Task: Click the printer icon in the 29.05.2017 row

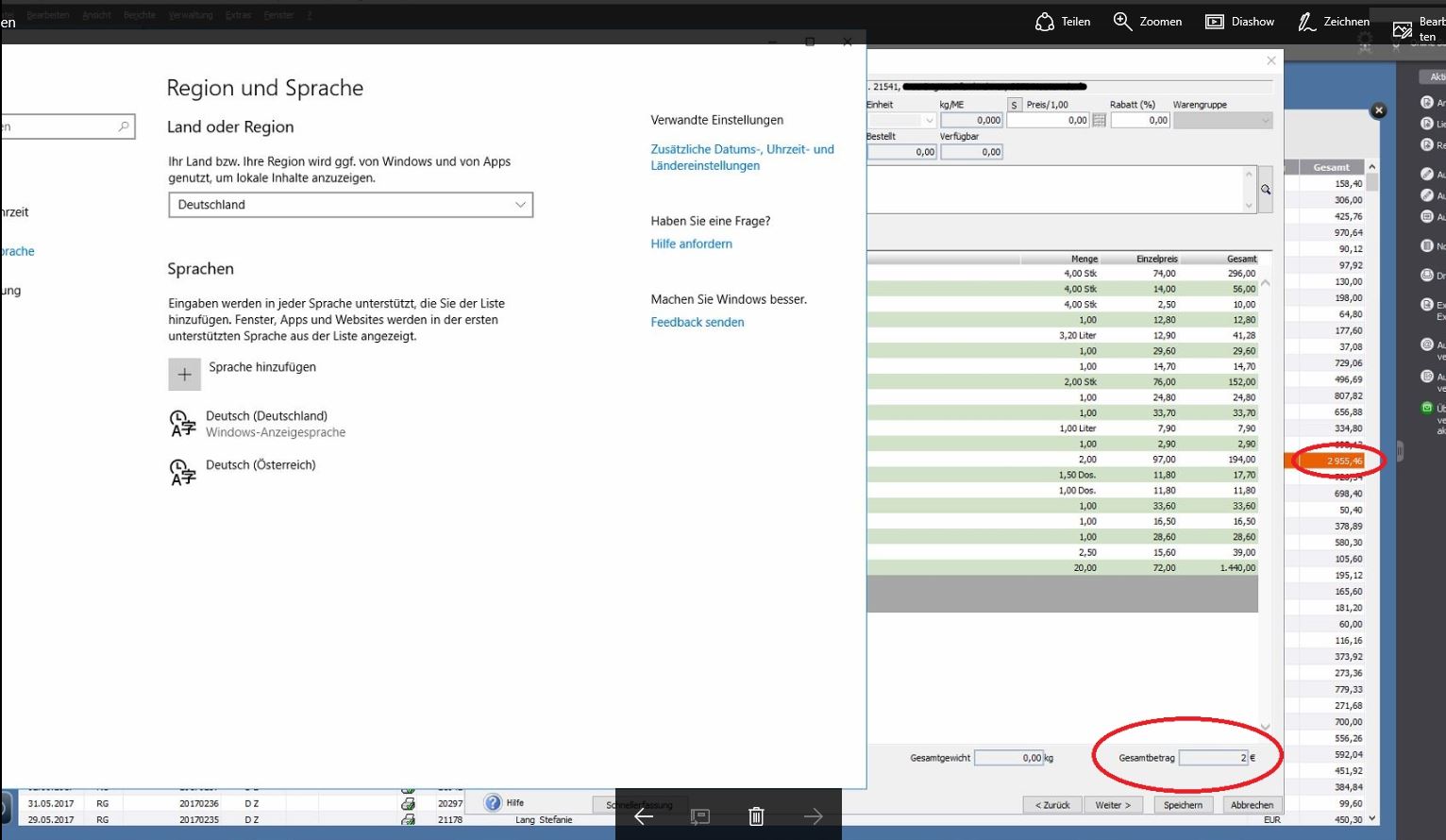Action: tap(408, 820)
